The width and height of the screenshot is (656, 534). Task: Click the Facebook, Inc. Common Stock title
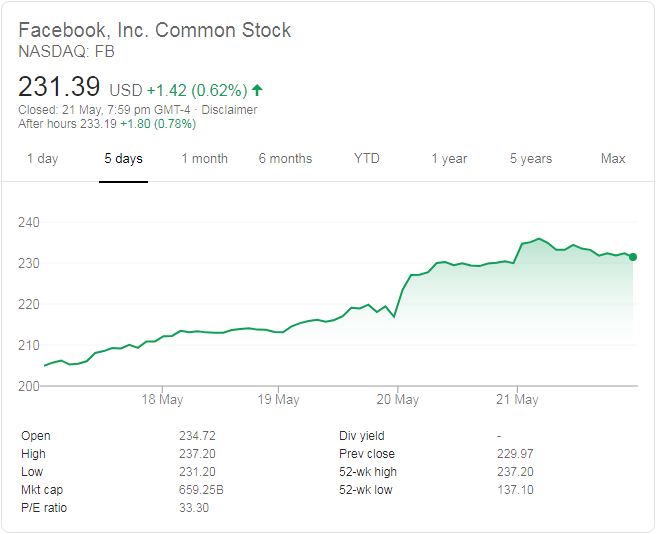tap(155, 30)
